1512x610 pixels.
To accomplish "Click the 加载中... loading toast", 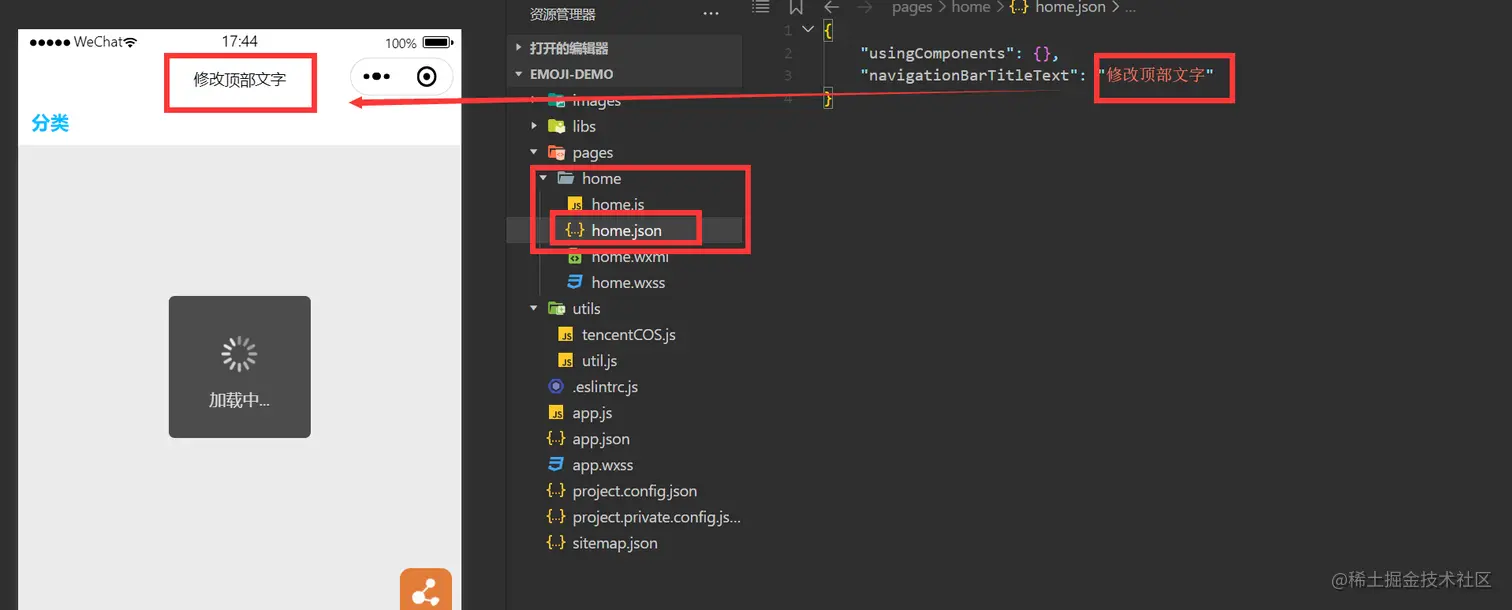I will pos(239,366).
